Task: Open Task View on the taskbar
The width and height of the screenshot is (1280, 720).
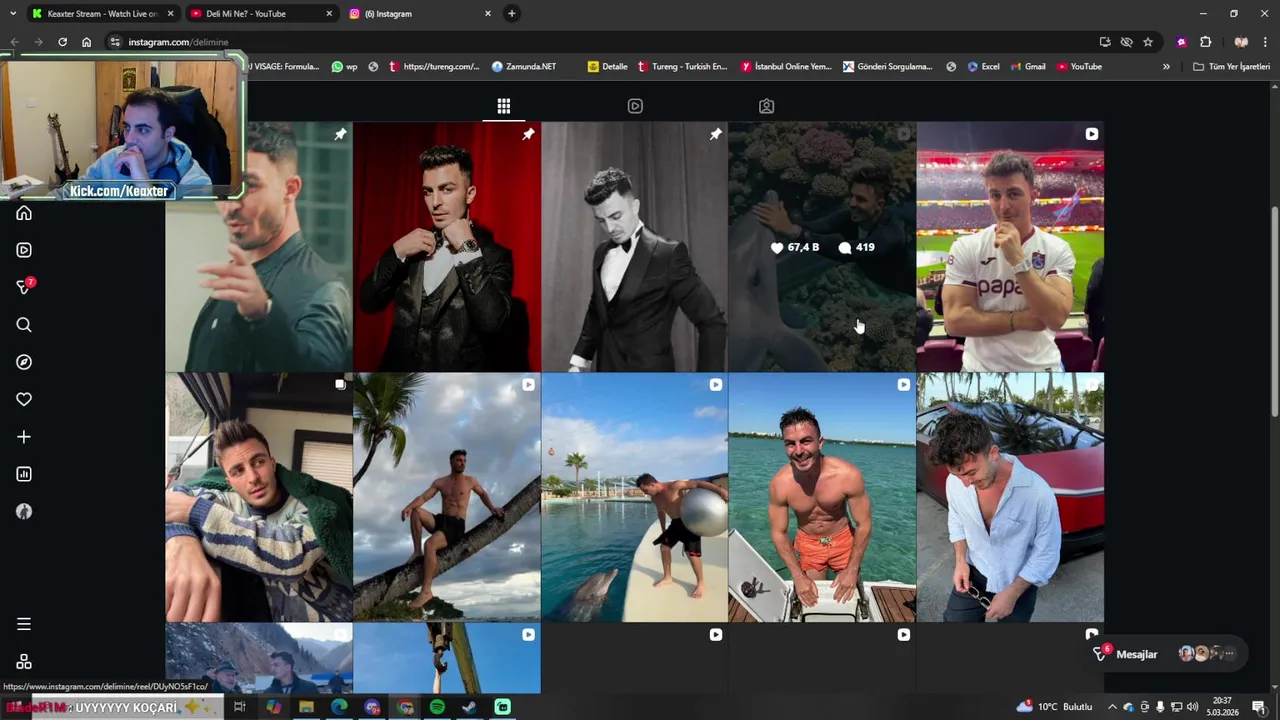Action: pos(240,707)
